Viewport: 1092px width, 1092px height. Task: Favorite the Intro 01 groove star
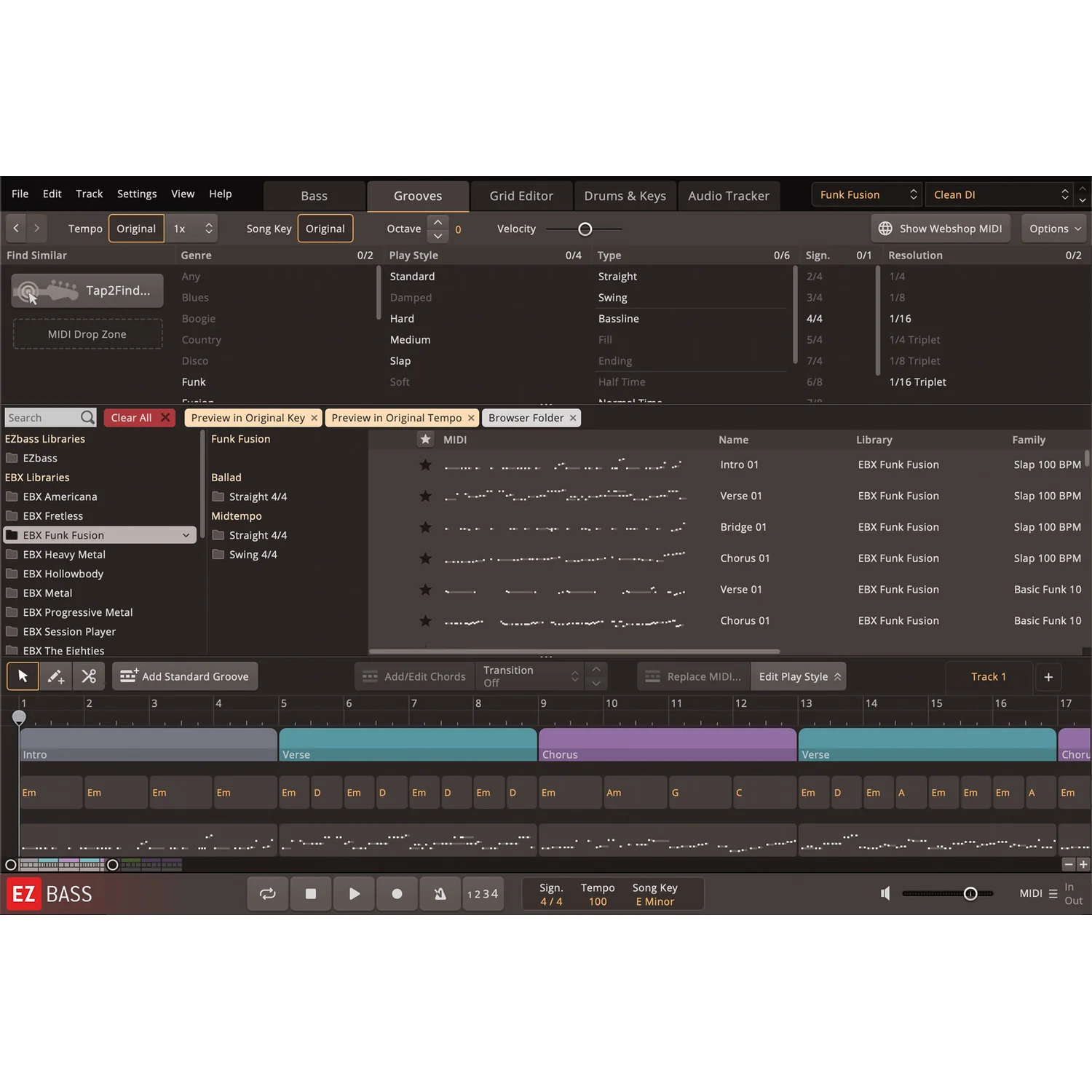coord(426,464)
